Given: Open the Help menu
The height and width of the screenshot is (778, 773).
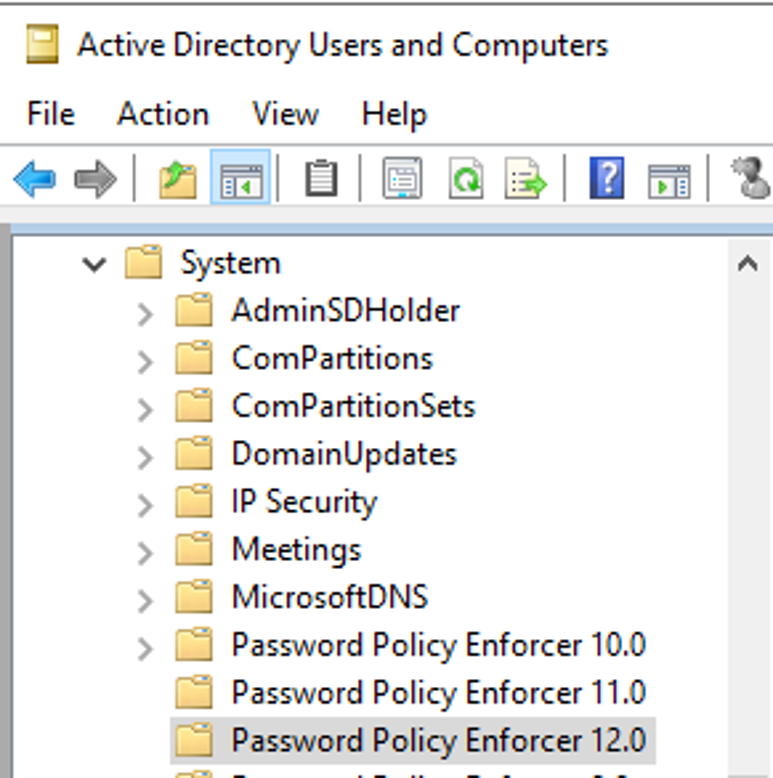Looking at the screenshot, I should 394,115.
